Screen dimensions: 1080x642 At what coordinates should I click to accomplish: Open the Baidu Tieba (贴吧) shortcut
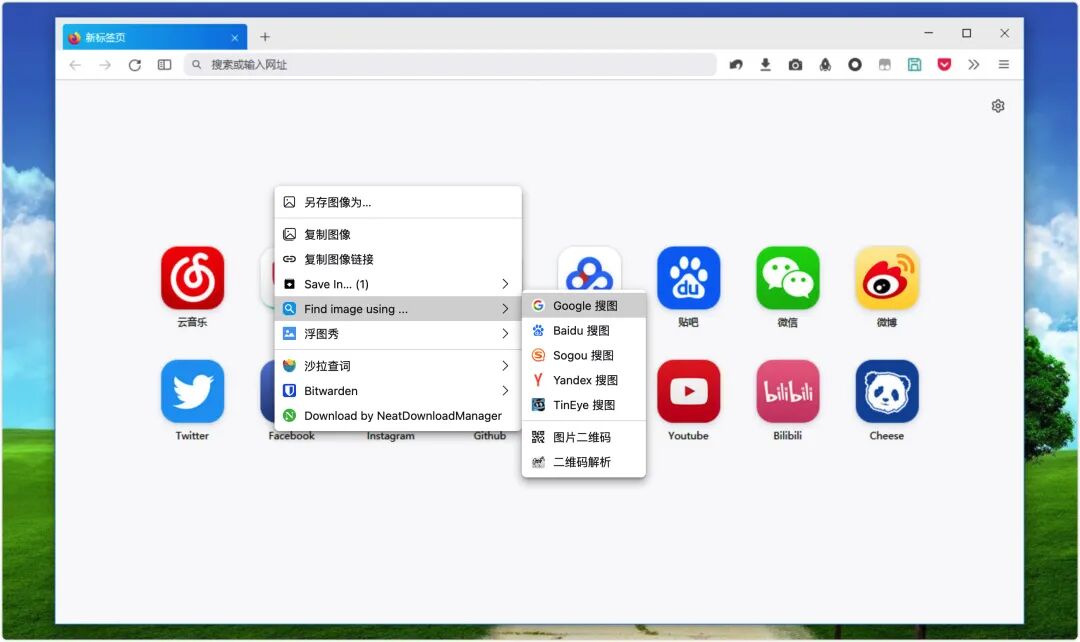coord(688,278)
